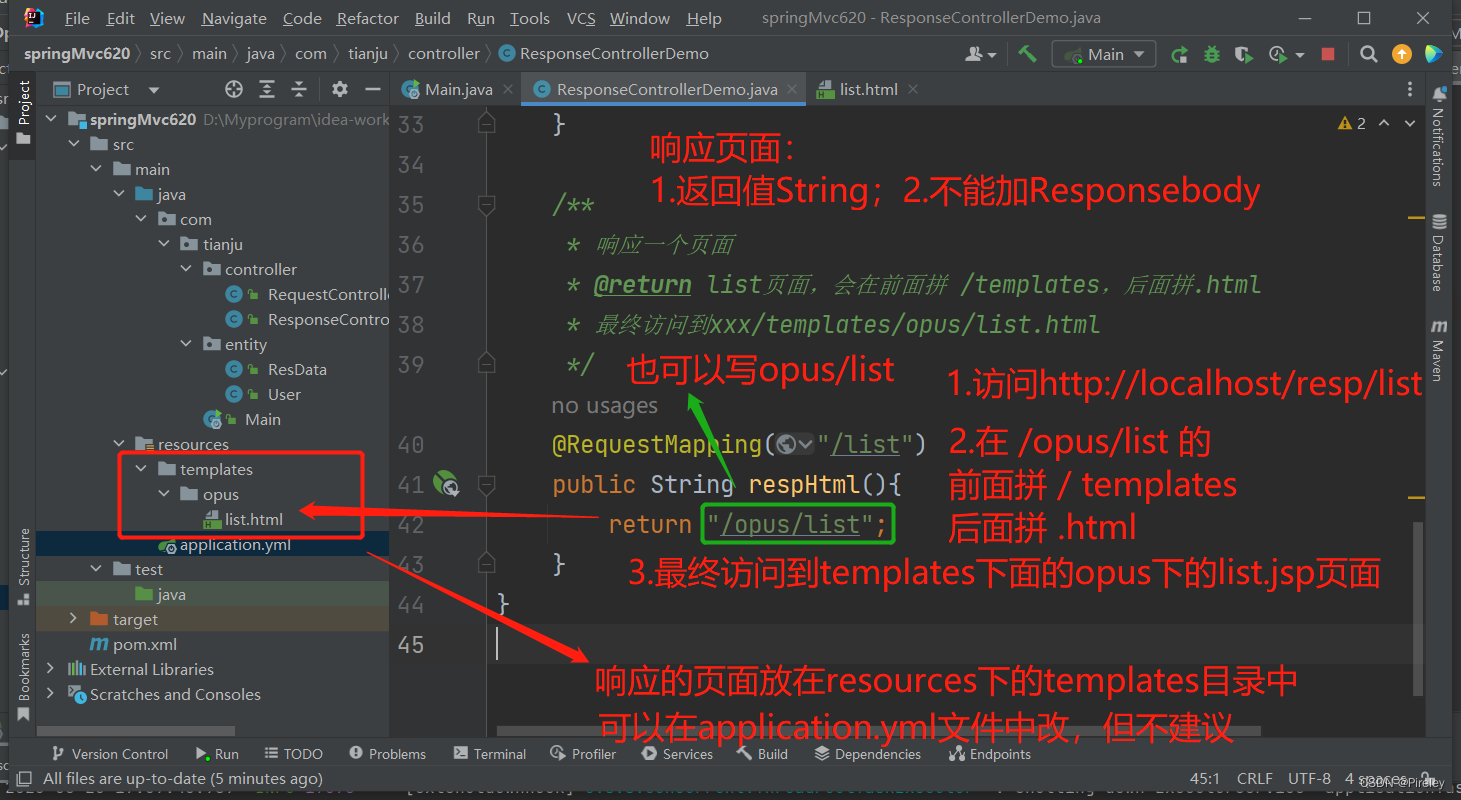Click Select Opened File target icon
The width and height of the screenshot is (1461, 800).
coord(234,89)
